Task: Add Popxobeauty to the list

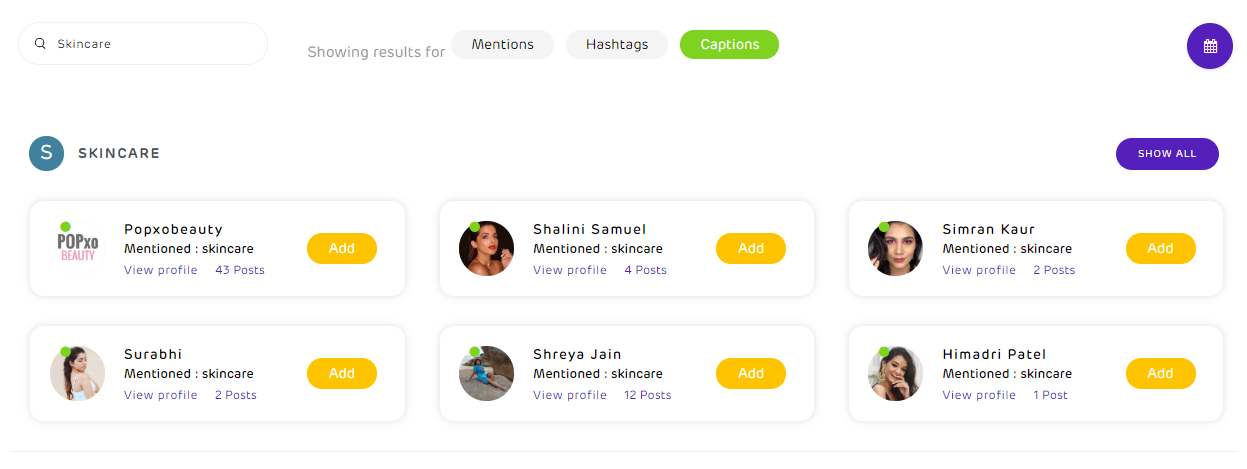Action: click(341, 248)
